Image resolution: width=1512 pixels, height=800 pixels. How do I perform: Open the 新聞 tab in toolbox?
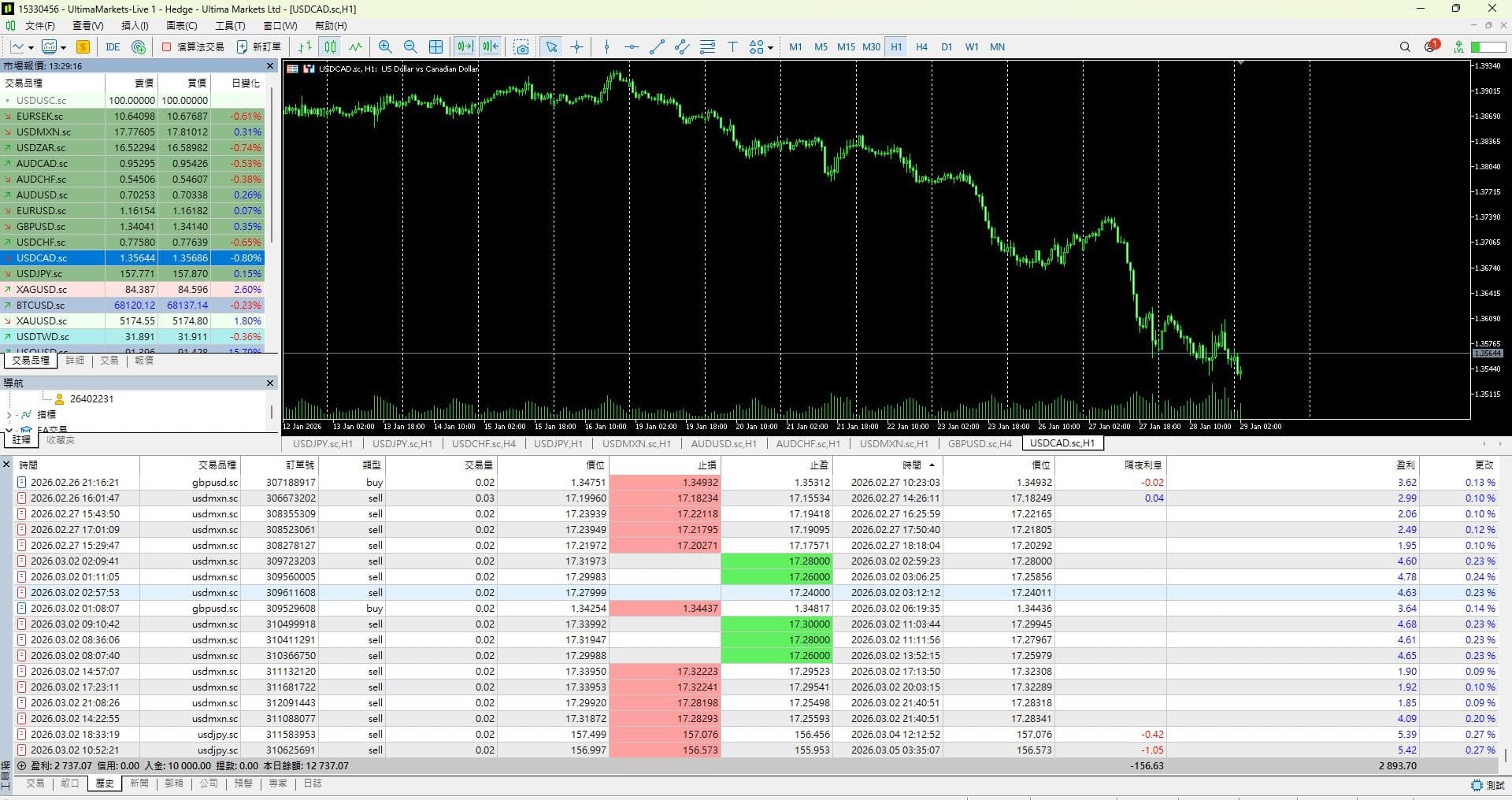point(139,783)
